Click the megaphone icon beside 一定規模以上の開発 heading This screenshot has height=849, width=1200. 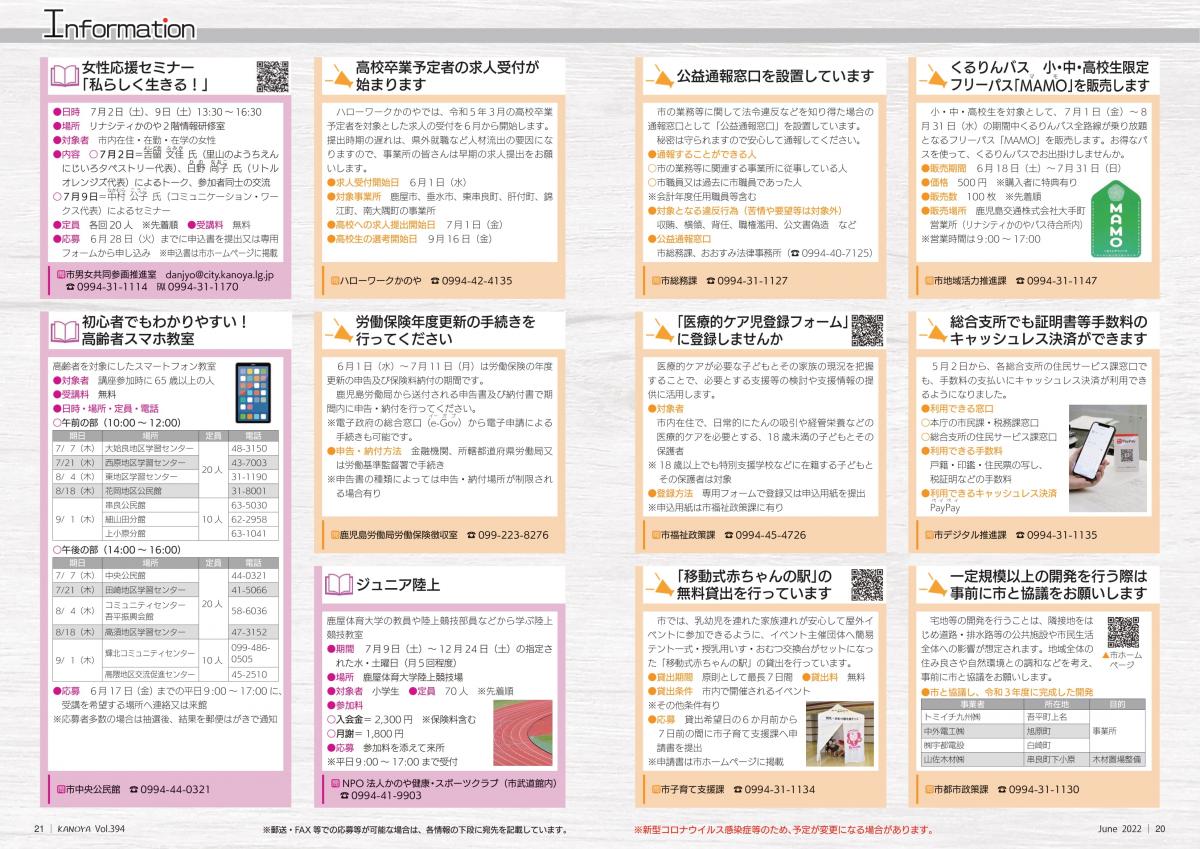[933, 585]
